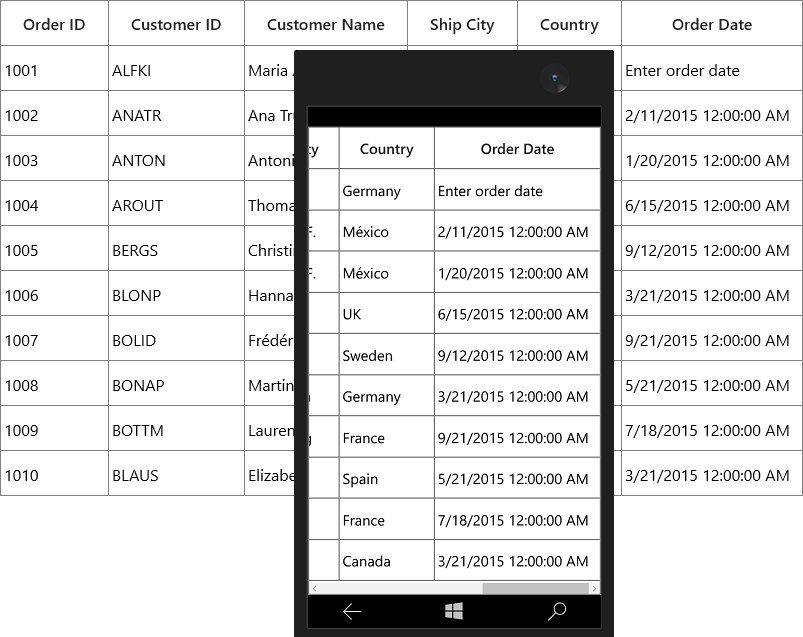Select the cell with order ID 1003
The image size is (803, 637).
click(54, 159)
